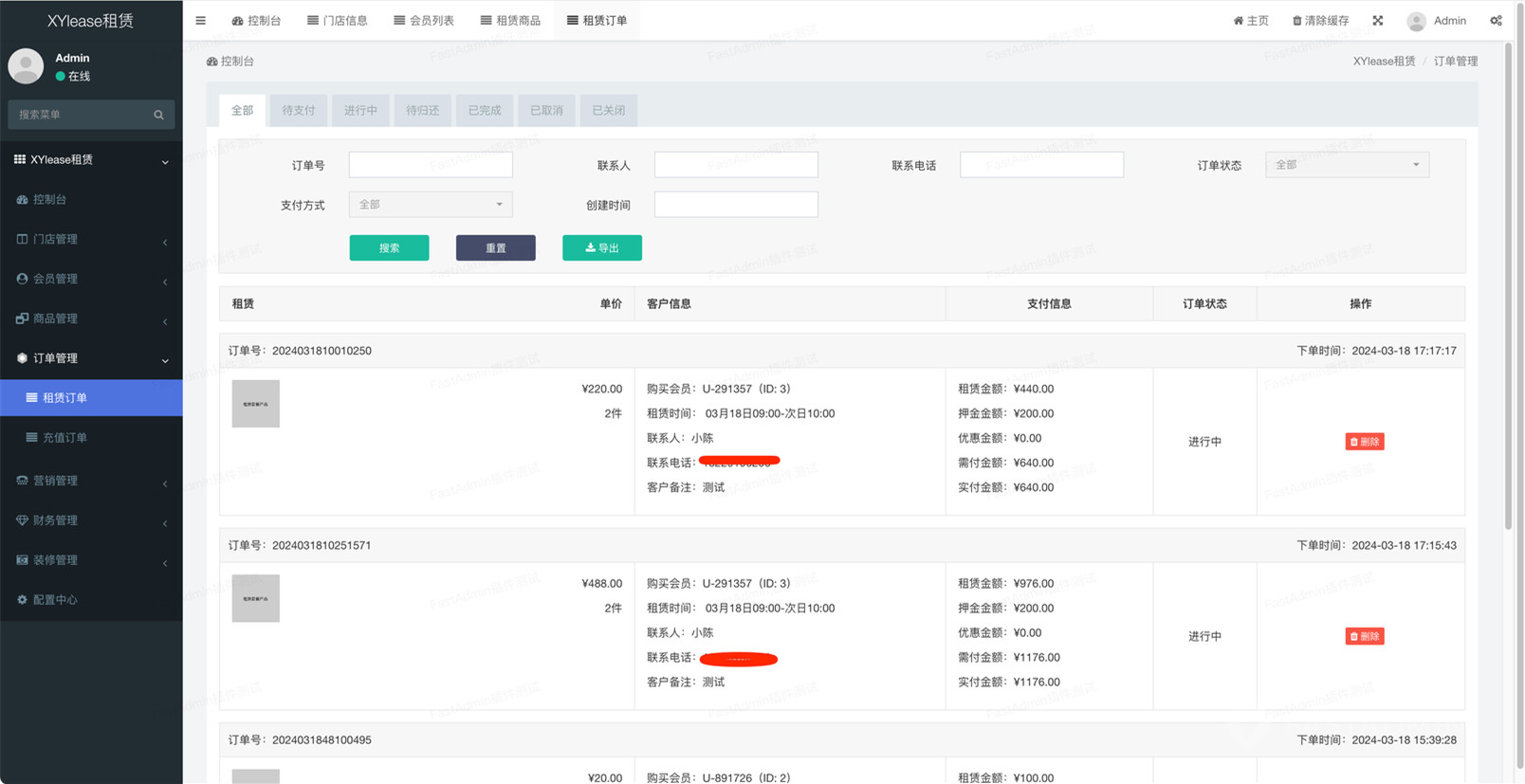The width and height of the screenshot is (1525, 784).
Task: Filter orders by 待归还 tab
Action: coord(423,110)
